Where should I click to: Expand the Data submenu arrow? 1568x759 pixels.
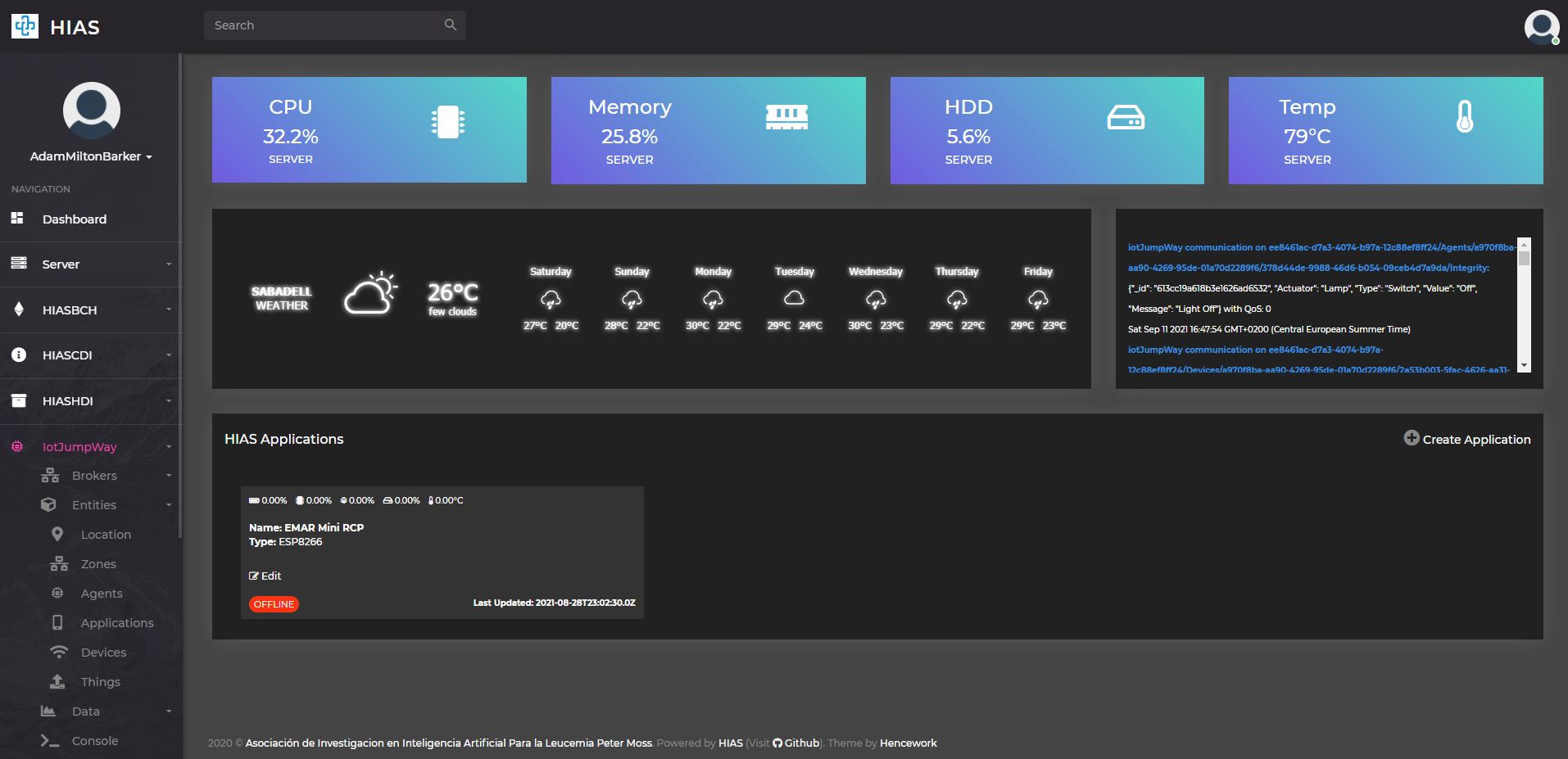tap(169, 712)
